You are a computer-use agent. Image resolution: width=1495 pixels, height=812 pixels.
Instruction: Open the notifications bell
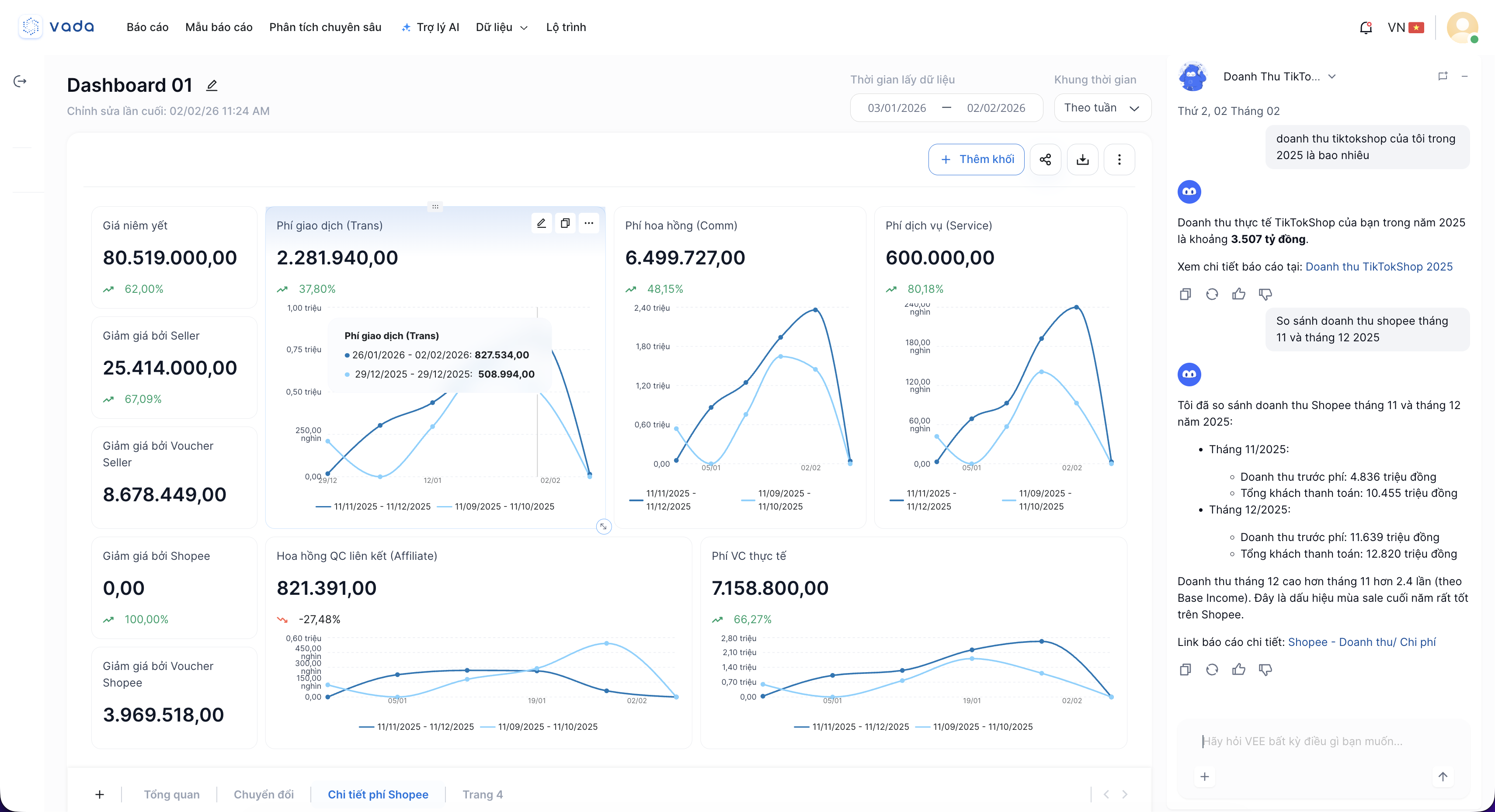[1366, 27]
